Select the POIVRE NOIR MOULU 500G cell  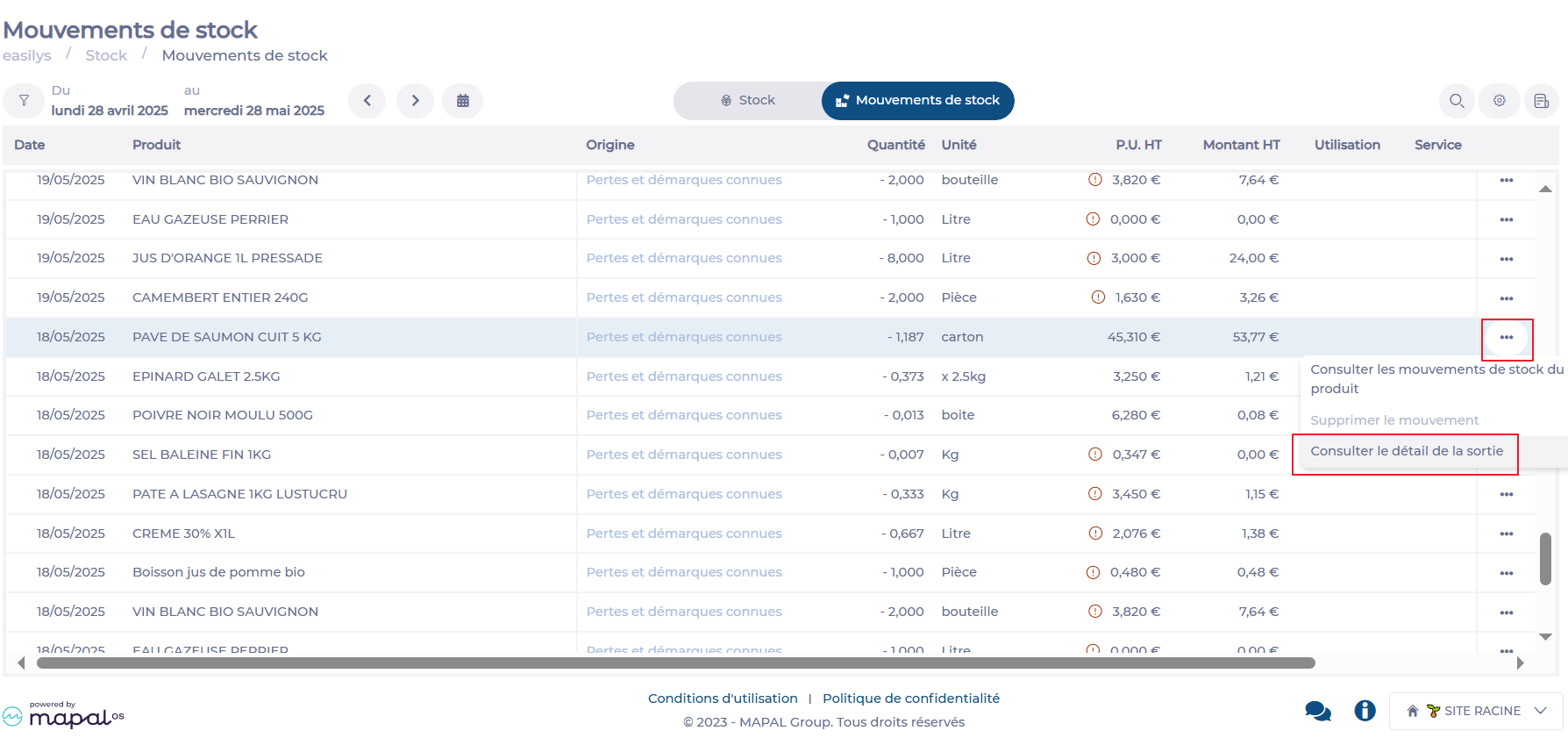click(x=223, y=415)
